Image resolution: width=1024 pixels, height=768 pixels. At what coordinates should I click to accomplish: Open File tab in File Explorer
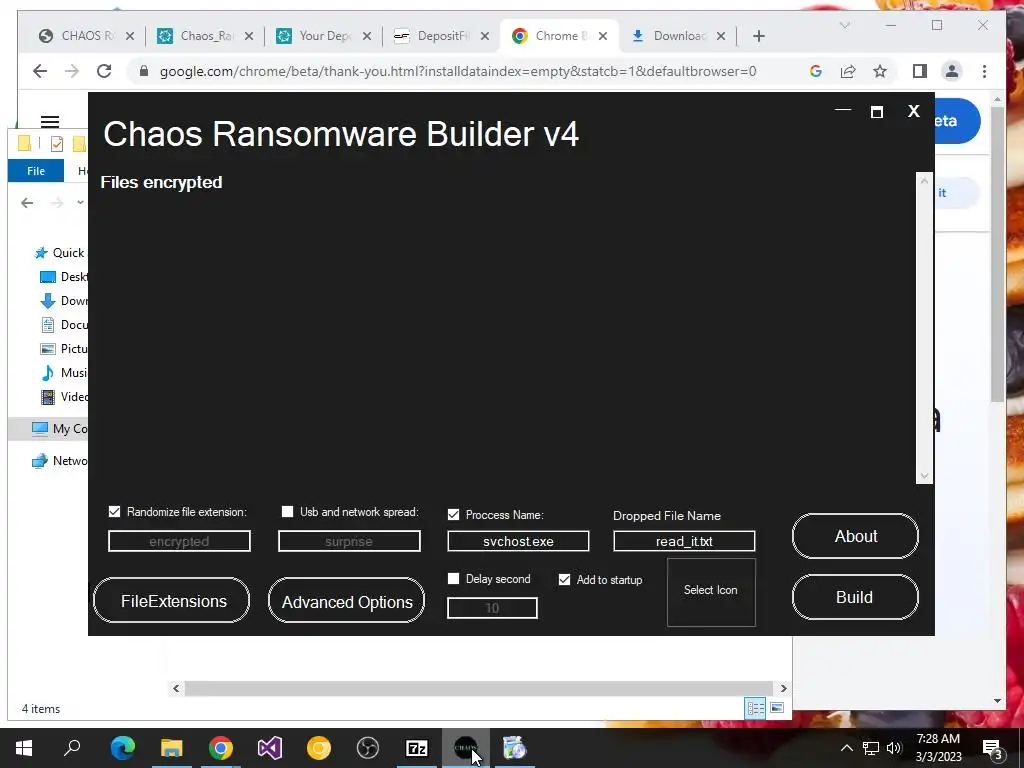[x=36, y=170]
